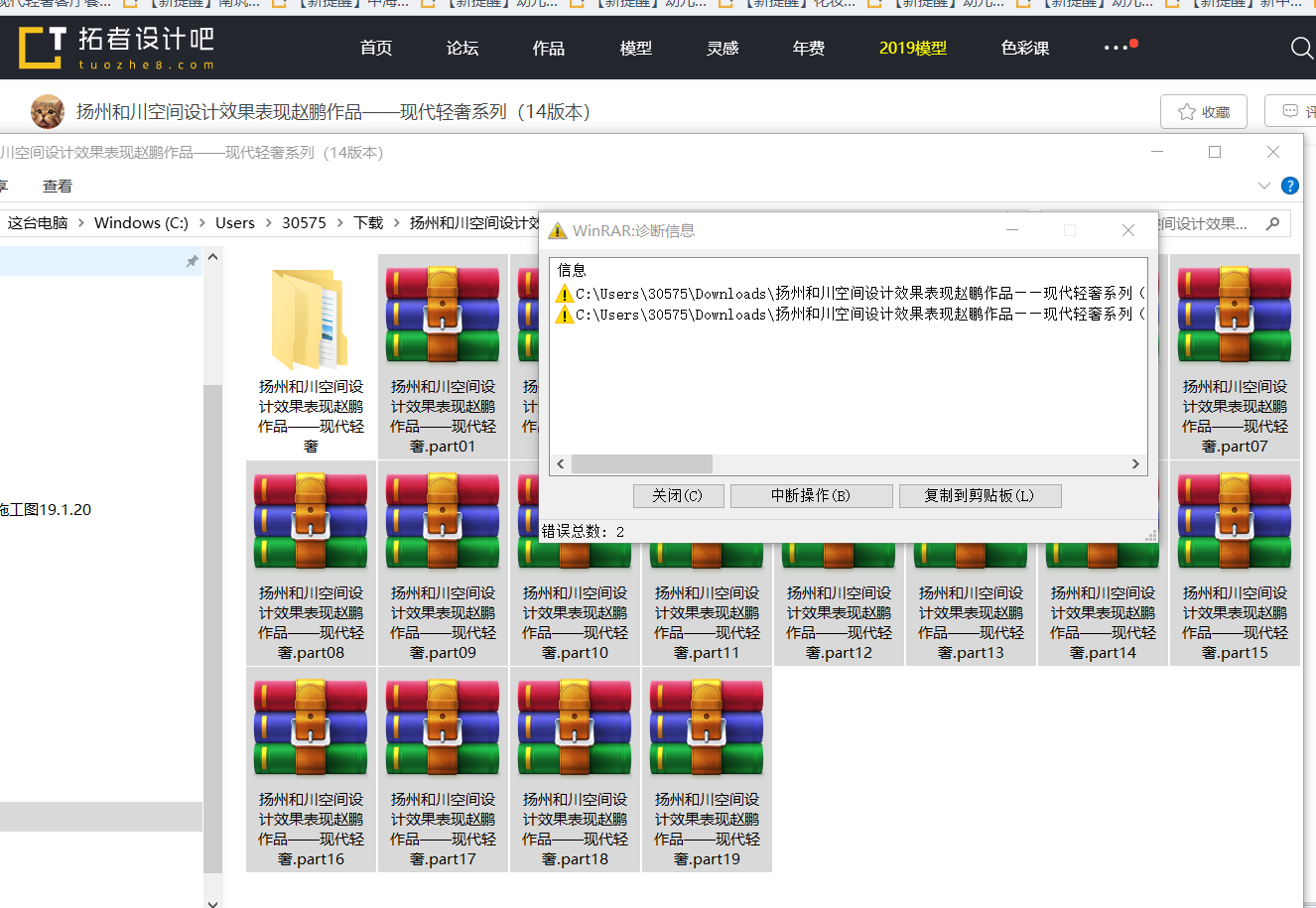Click the first warning message line
This screenshot has height=908, width=1316.
pos(851,293)
